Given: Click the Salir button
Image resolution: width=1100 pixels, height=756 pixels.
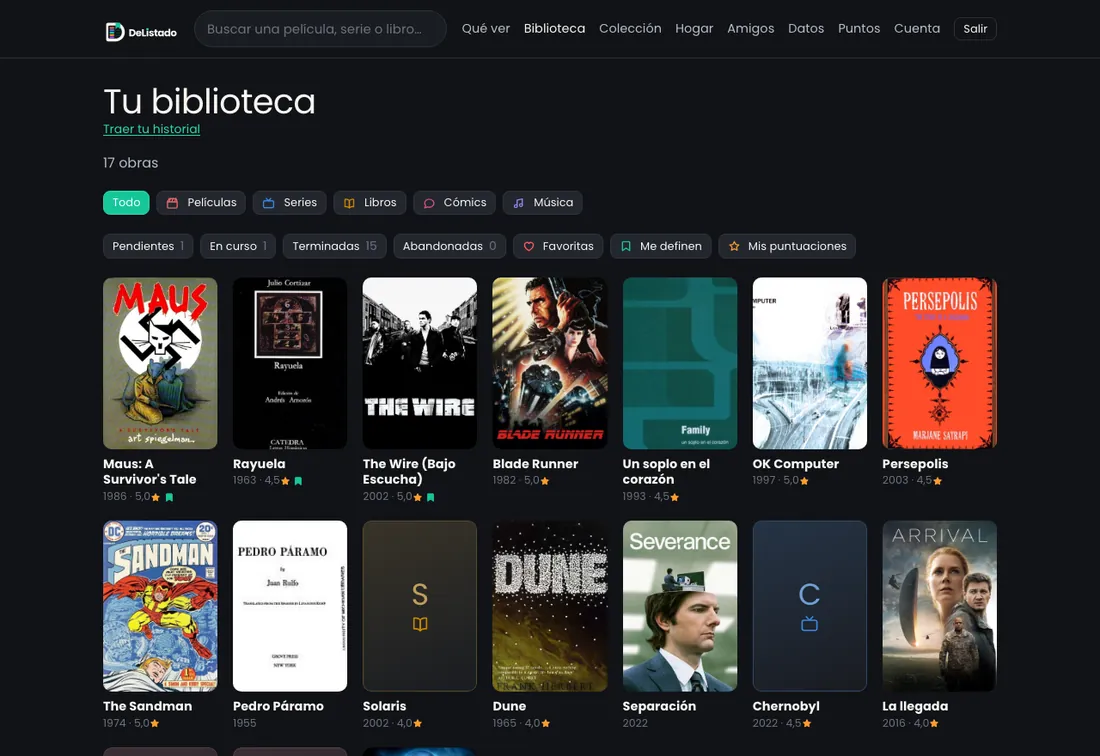Looking at the screenshot, I should click(975, 29).
